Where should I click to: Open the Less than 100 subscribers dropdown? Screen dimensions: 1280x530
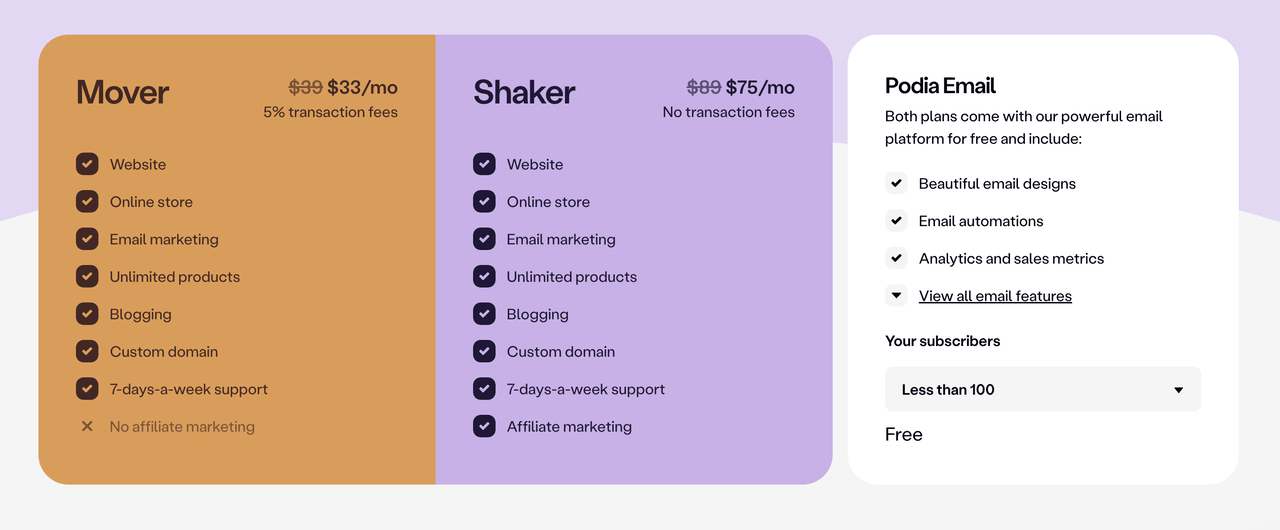(1043, 389)
